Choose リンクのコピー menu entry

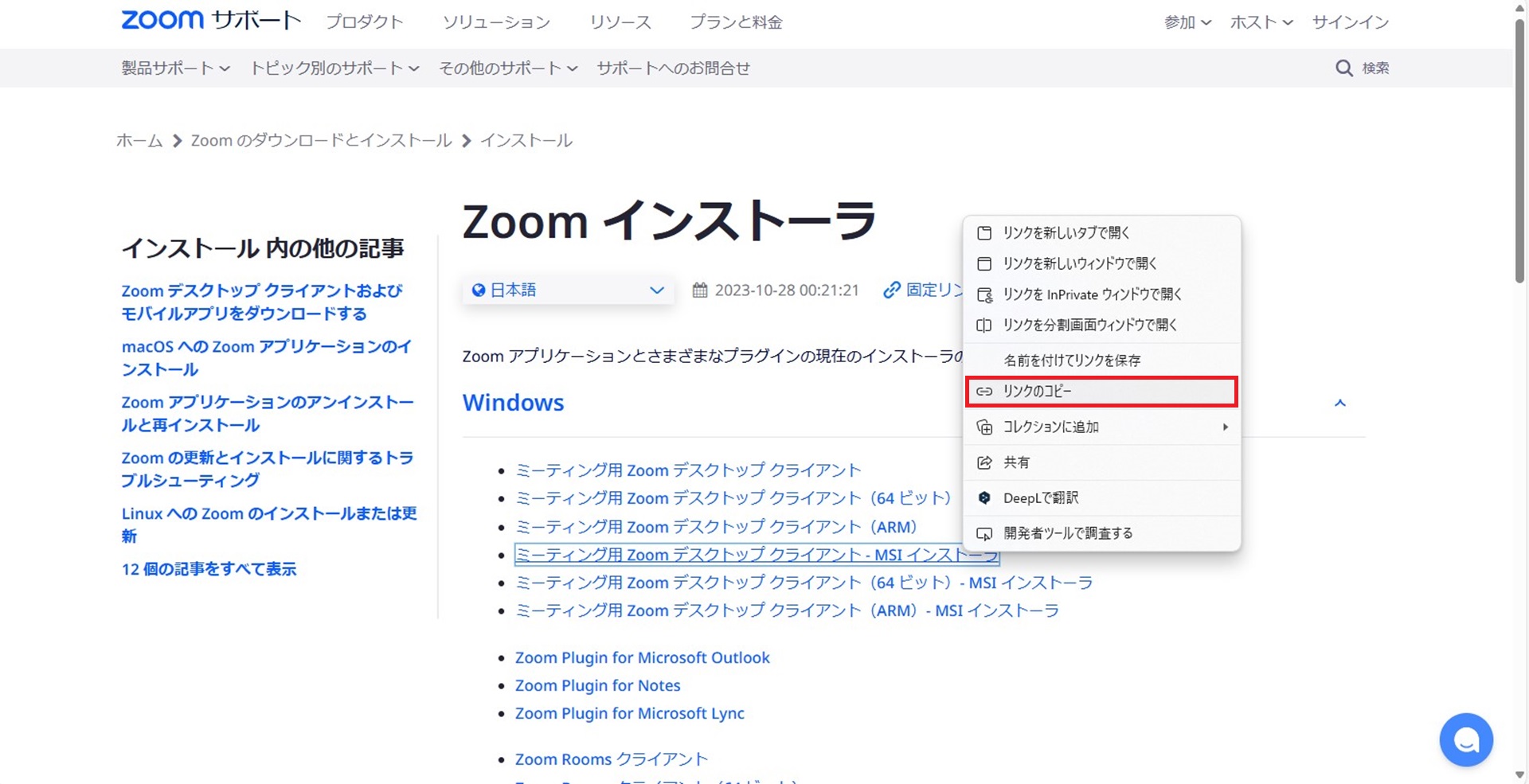(x=1102, y=392)
